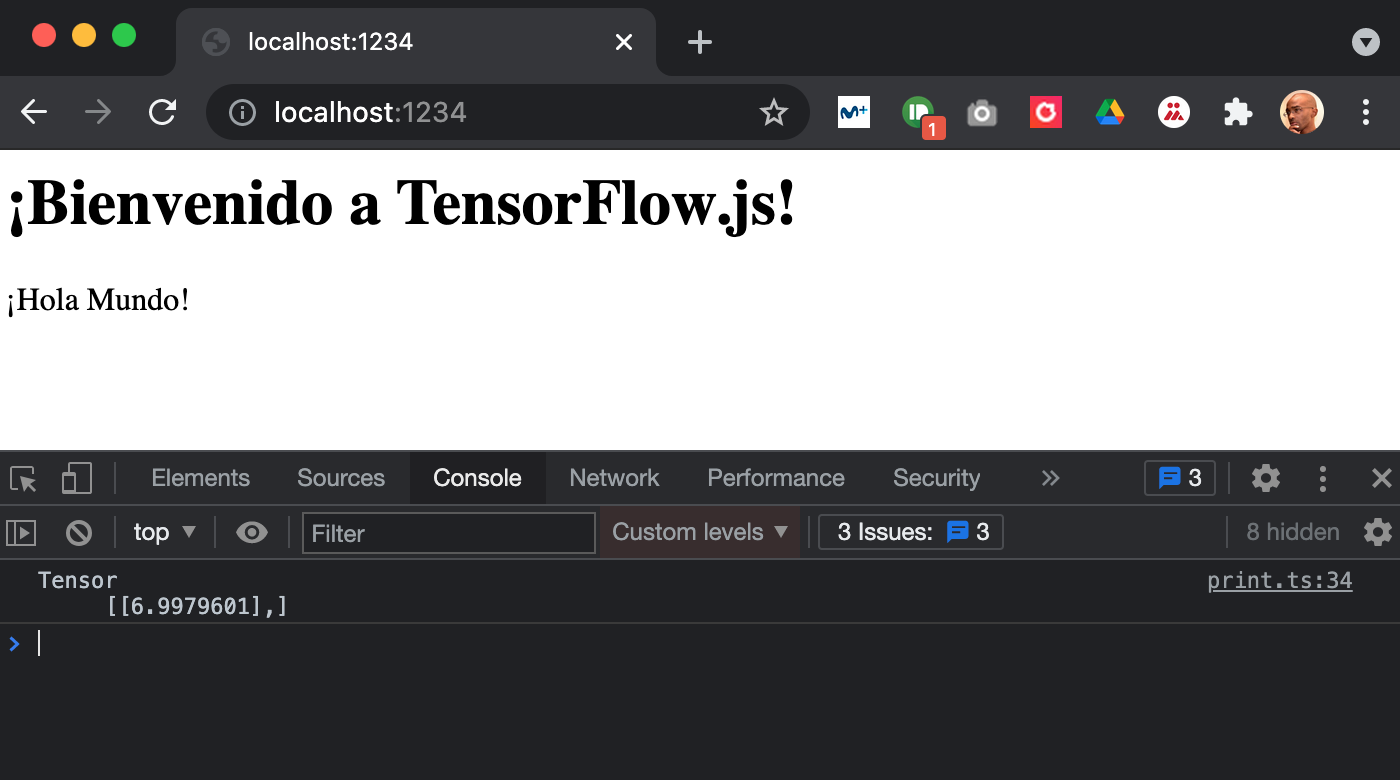1400x780 pixels.
Task: Open the Custom levels dropdown
Action: pos(700,532)
